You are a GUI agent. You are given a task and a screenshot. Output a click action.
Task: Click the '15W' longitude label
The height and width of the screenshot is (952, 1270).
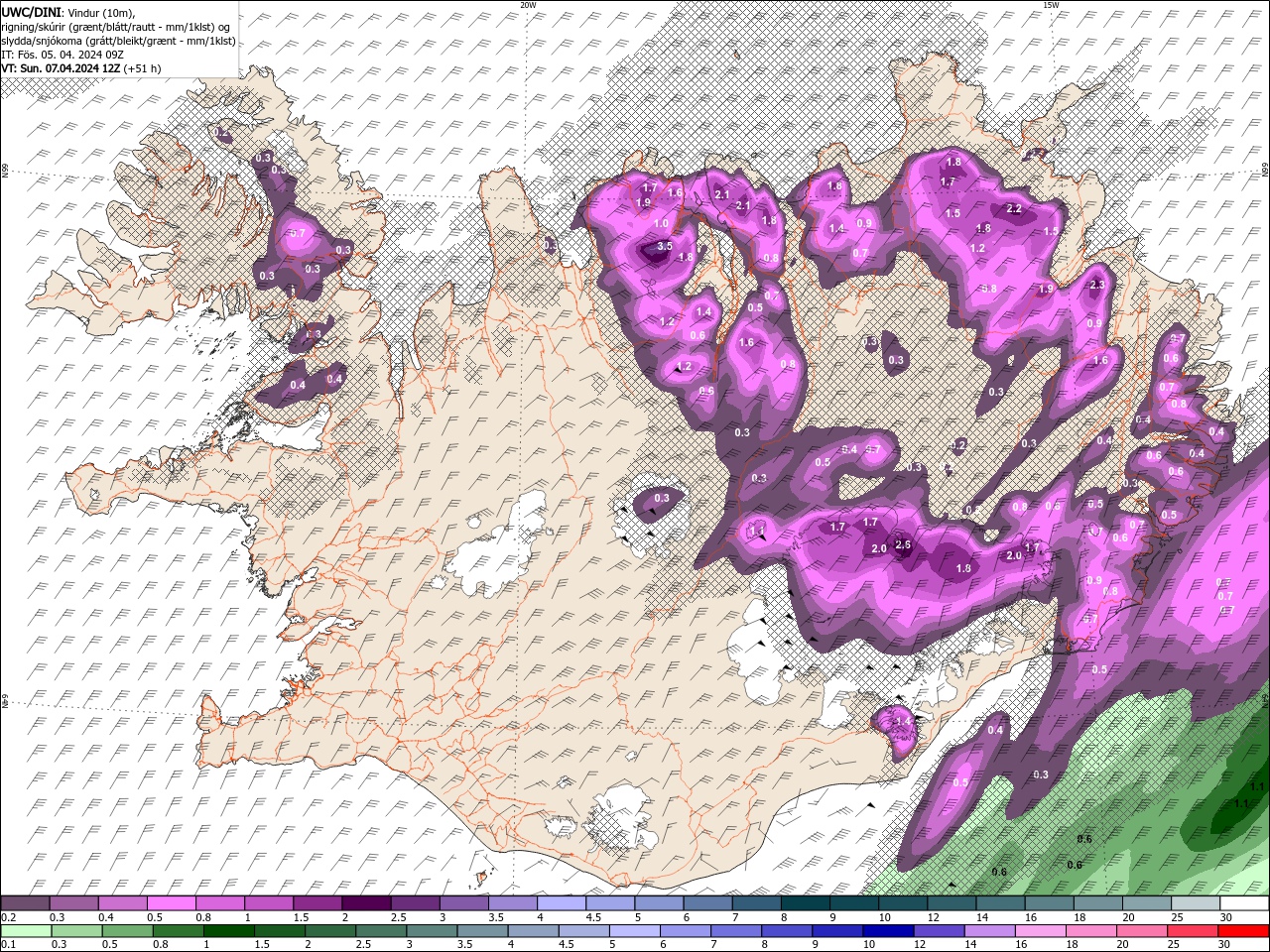[1051, 5]
